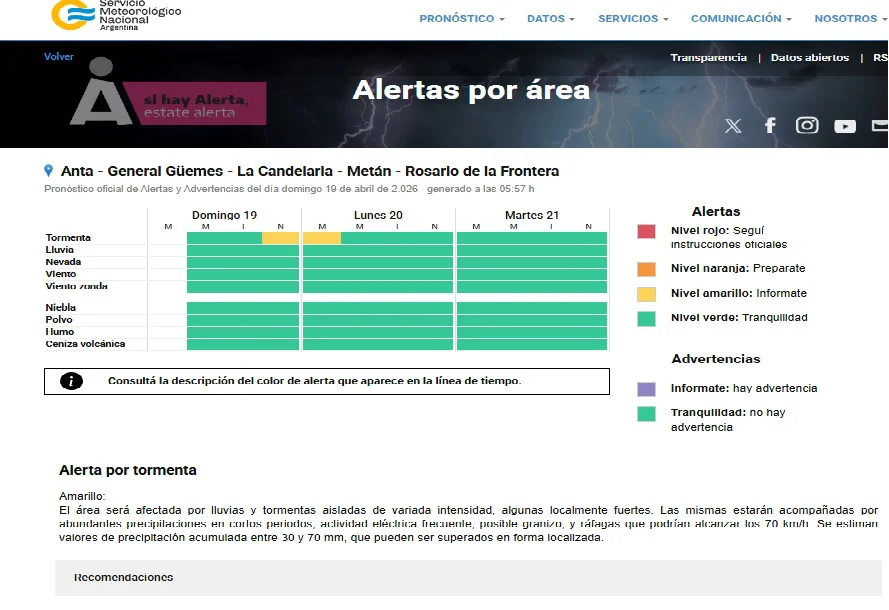
Task: Click the 'Nivel amarillo: Informate' legend text
Action: coord(739,293)
